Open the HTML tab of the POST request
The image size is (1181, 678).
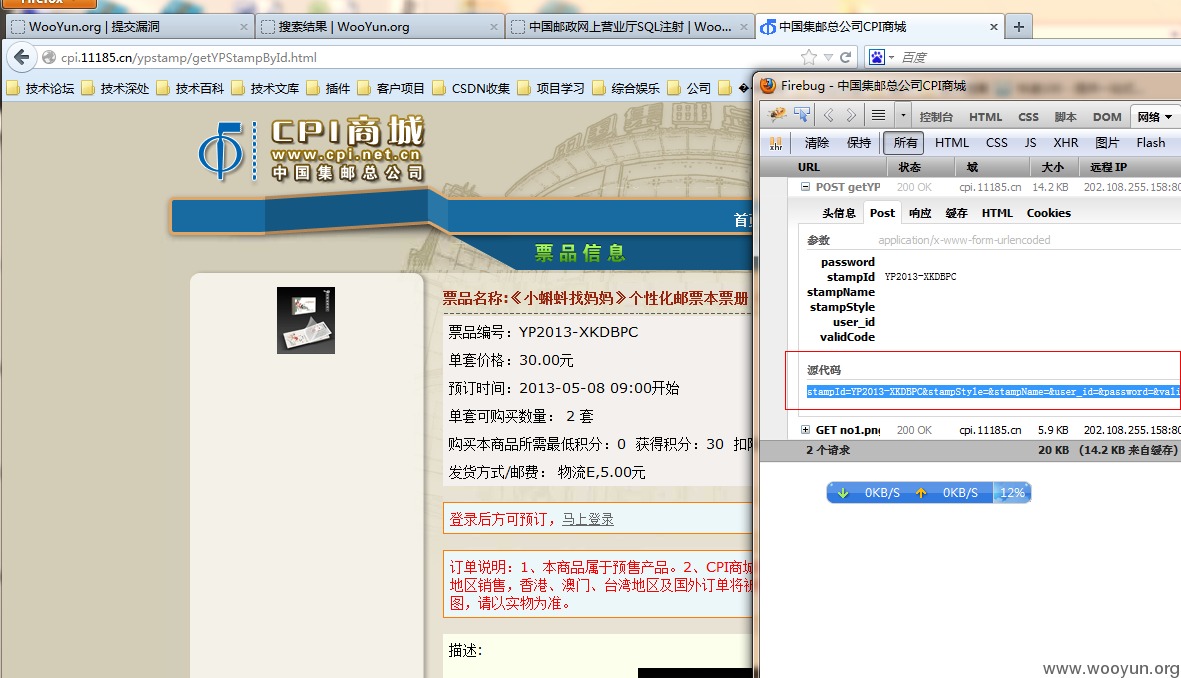coord(997,213)
